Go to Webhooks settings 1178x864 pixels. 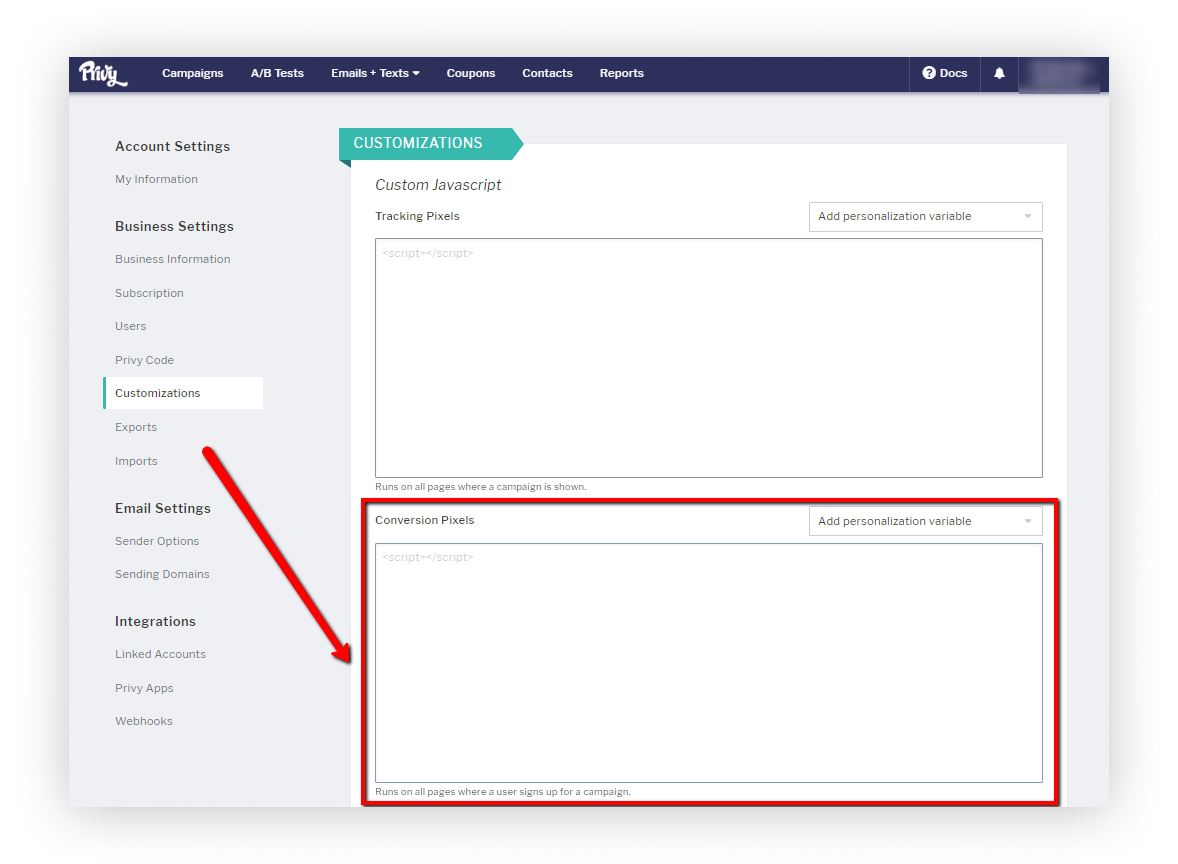[x=143, y=721]
